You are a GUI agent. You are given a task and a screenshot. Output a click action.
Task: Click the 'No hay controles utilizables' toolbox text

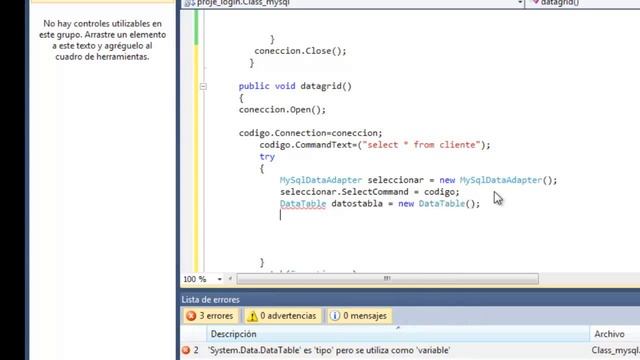[102, 40]
